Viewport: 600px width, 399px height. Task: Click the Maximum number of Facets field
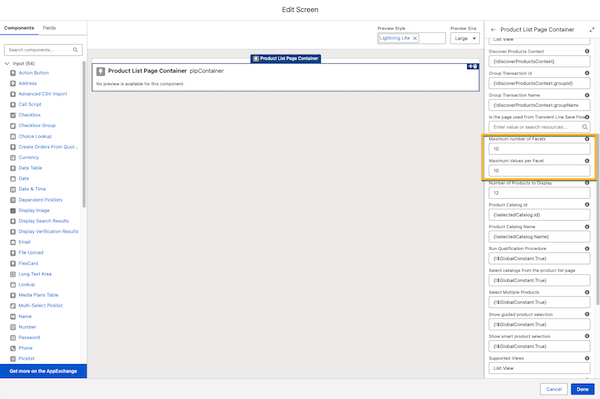click(x=539, y=149)
